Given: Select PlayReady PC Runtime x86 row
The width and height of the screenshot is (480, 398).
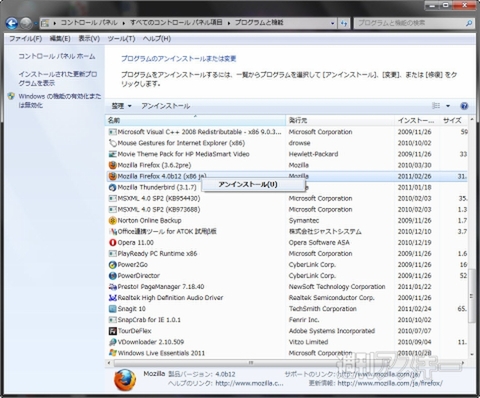Looking at the screenshot, I should 287,254.
